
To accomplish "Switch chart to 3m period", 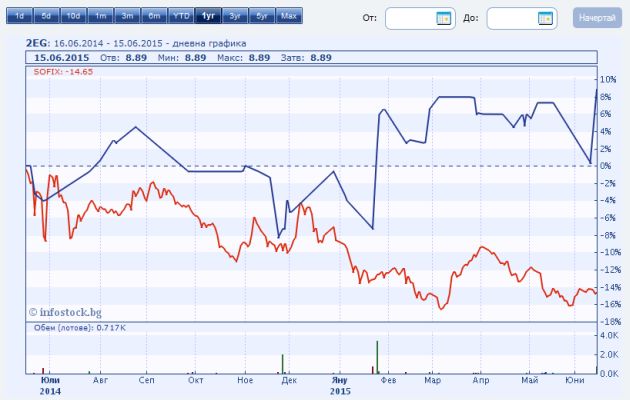I will pyautogui.click(x=127, y=17).
